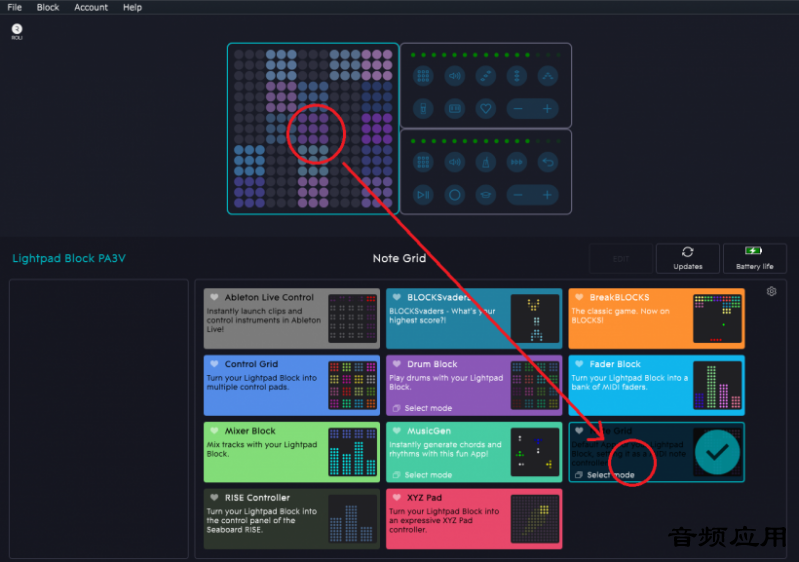This screenshot has width=799, height=562.
Task: Click the XYZ Pad preview thumbnail
Action: (x=535, y=519)
